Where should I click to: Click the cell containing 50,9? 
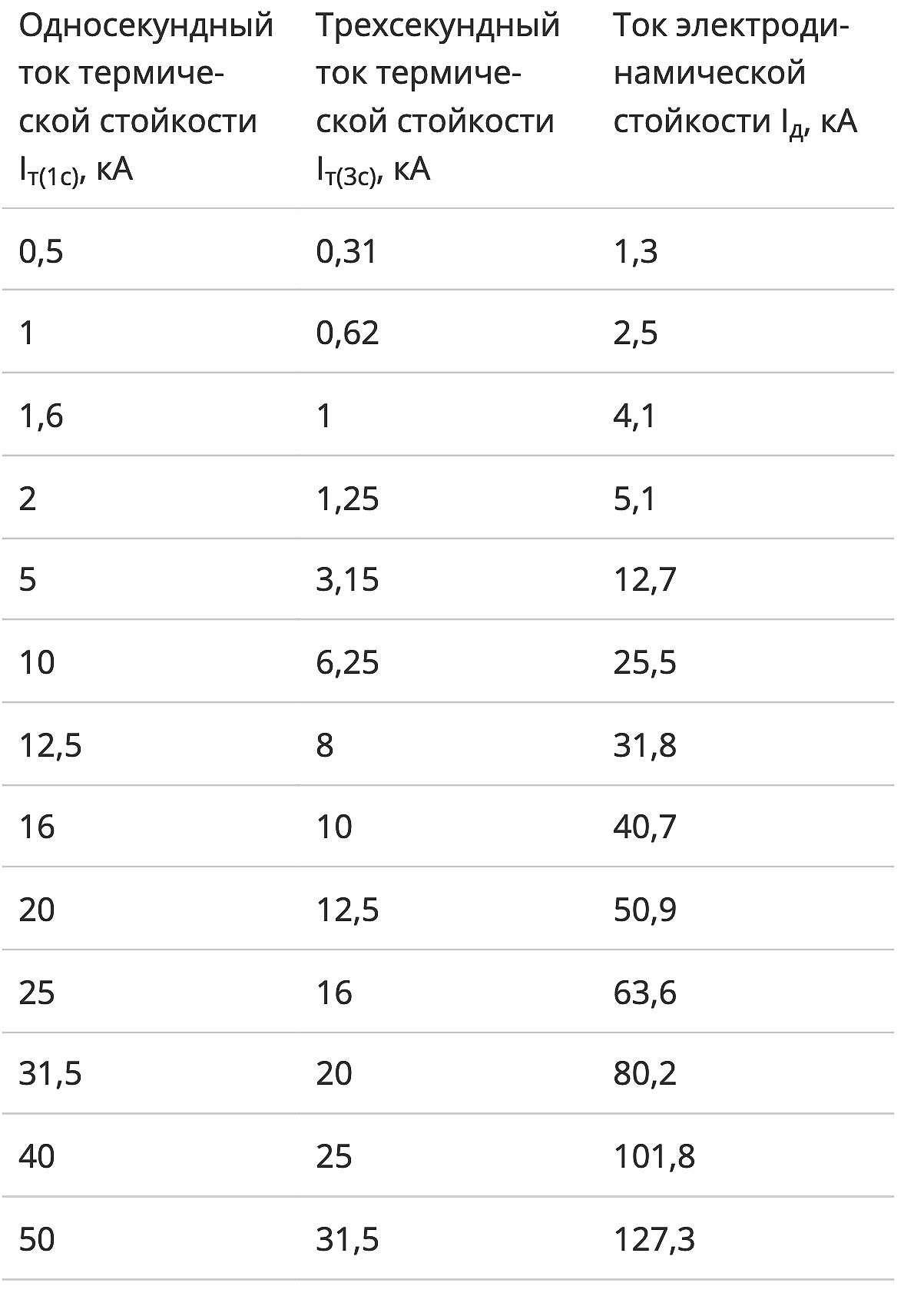[x=645, y=910]
